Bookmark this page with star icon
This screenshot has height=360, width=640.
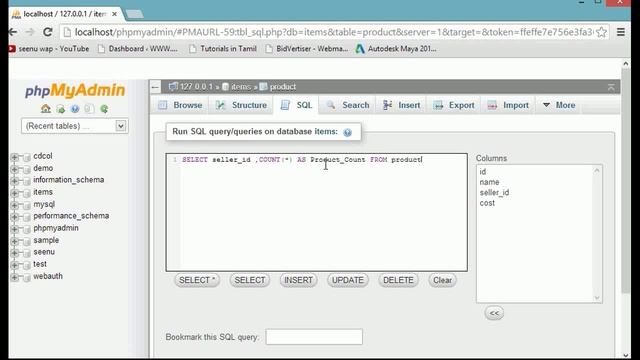point(601,32)
